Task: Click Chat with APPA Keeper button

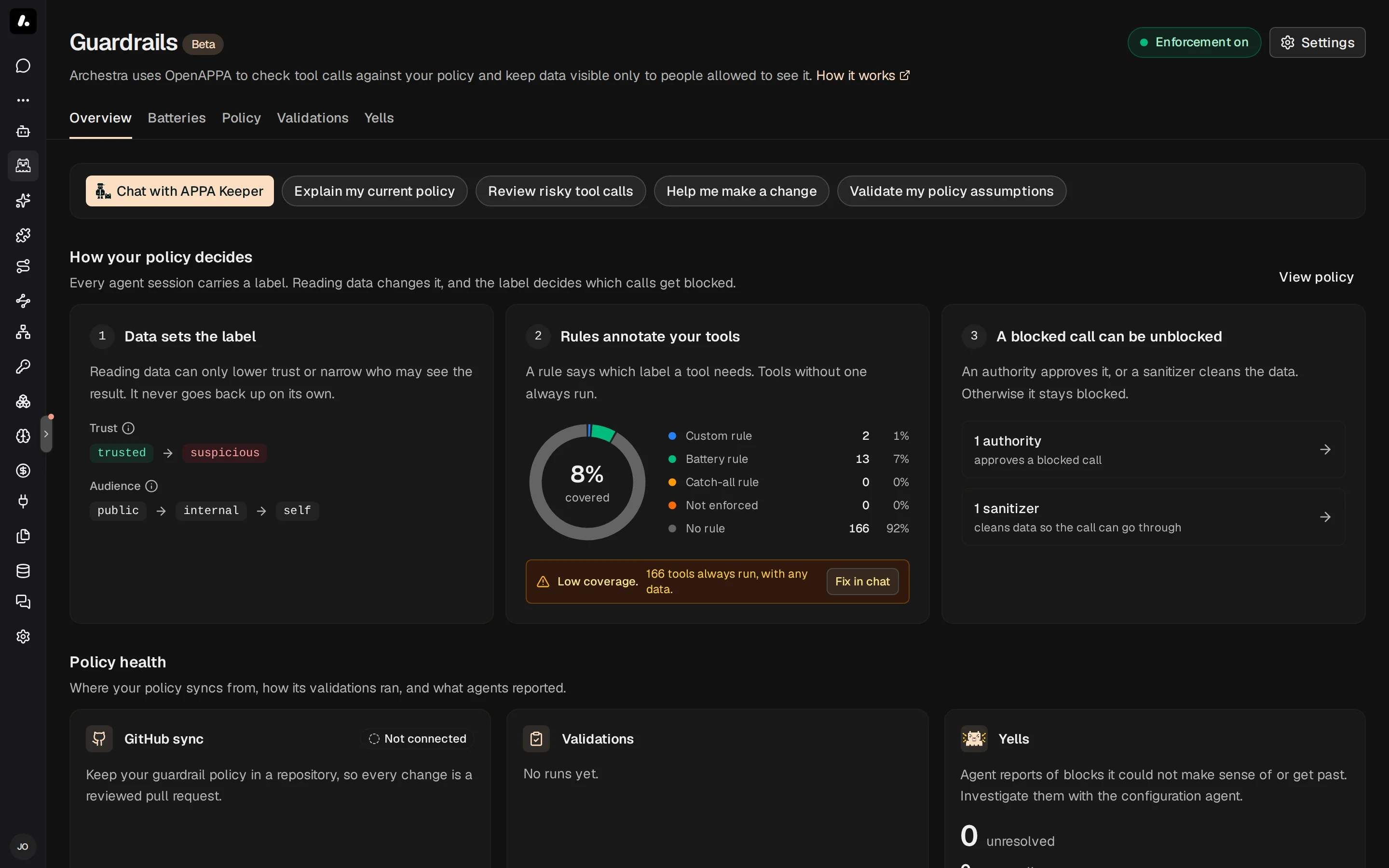Action: tap(179, 191)
